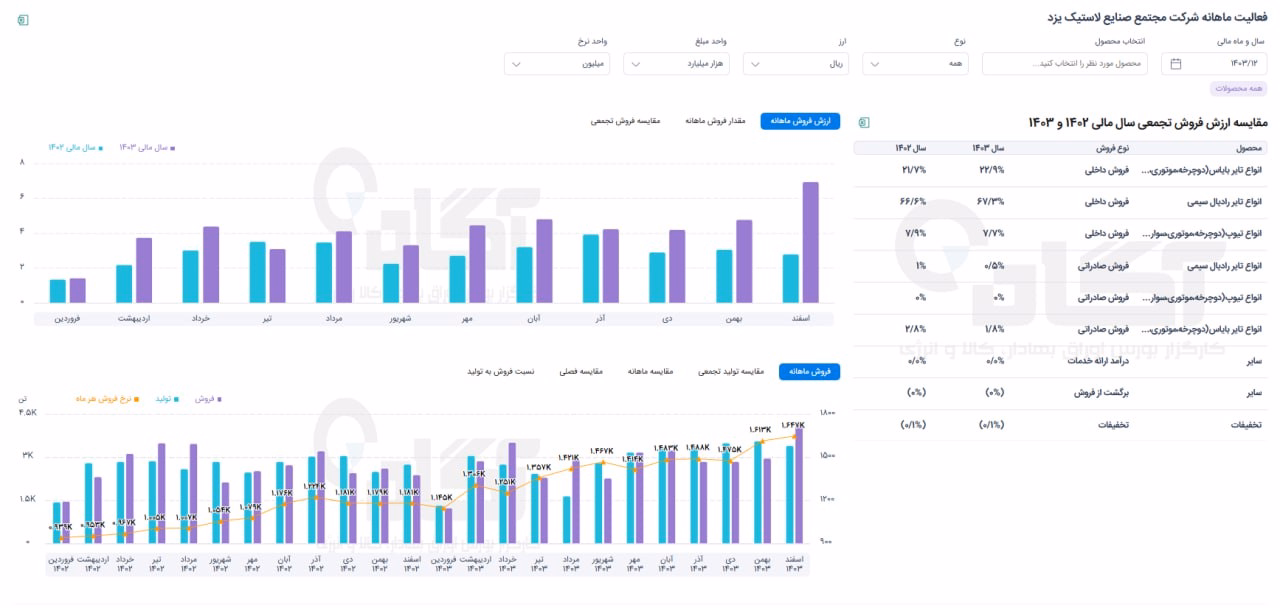This screenshot has height=608, width=1280.
Task: Click the ۶۶/۶% cell in the سال ۱۴۰۲ column
Action: 914,201
